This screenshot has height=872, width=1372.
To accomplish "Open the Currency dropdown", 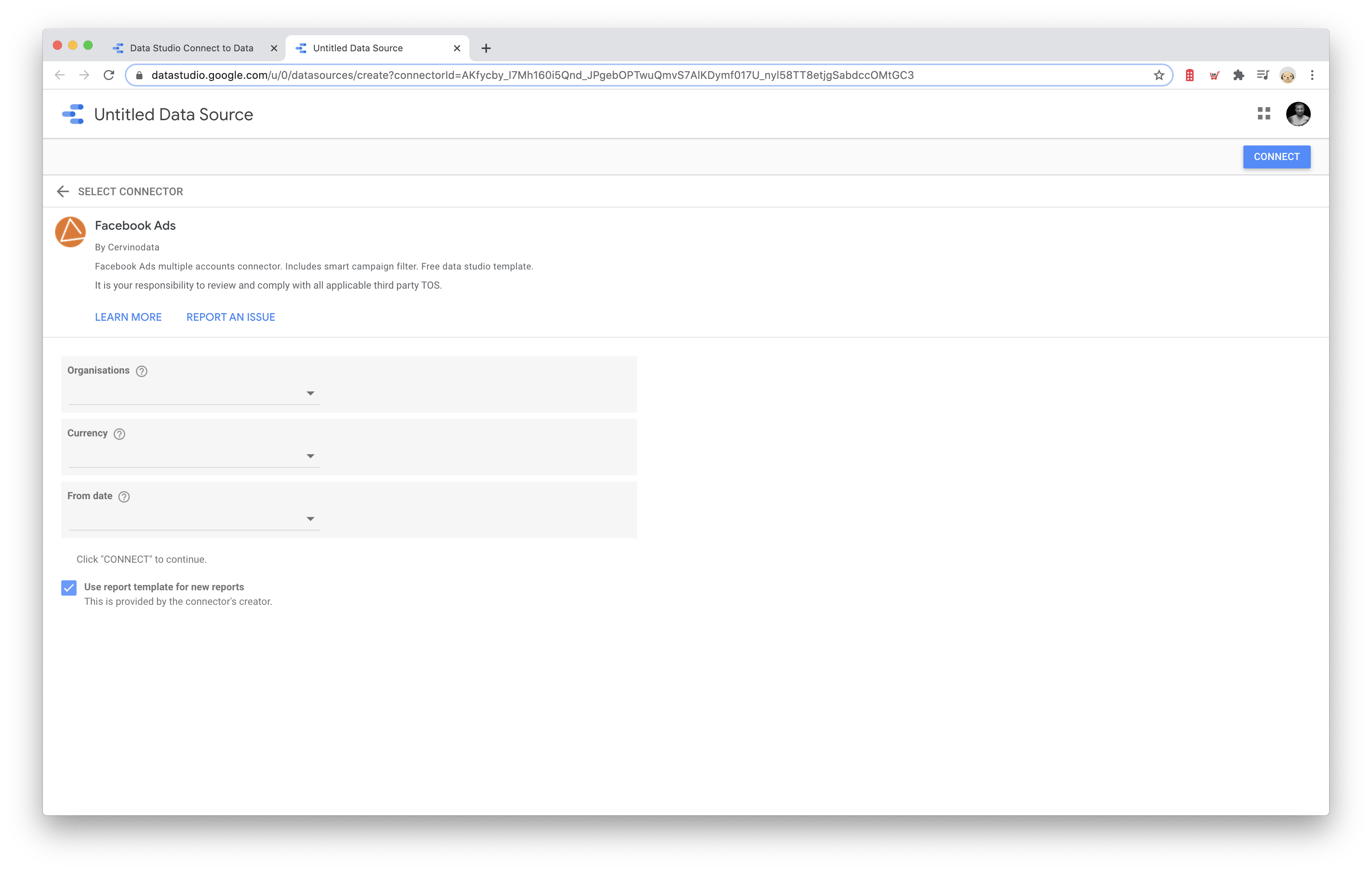I will (194, 456).
